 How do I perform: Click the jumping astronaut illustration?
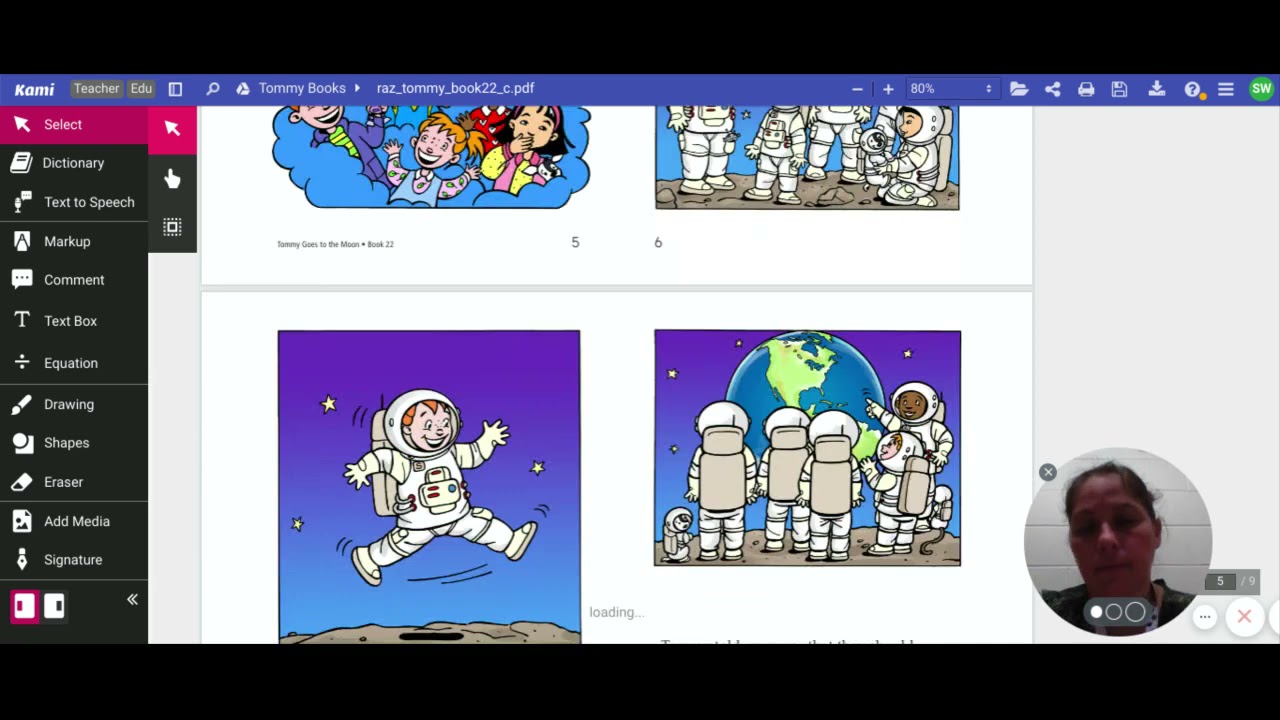pos(429,487)
